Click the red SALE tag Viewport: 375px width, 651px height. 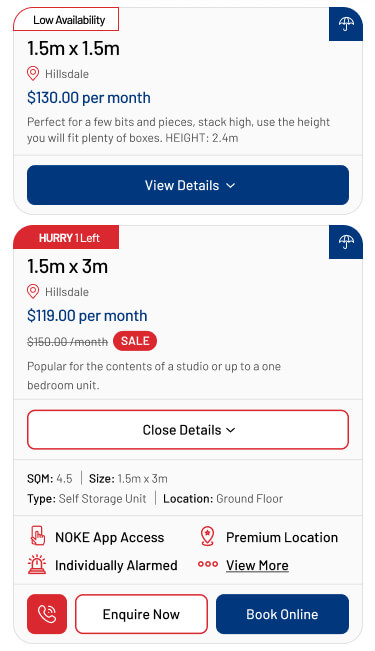[x=135, y=341]
